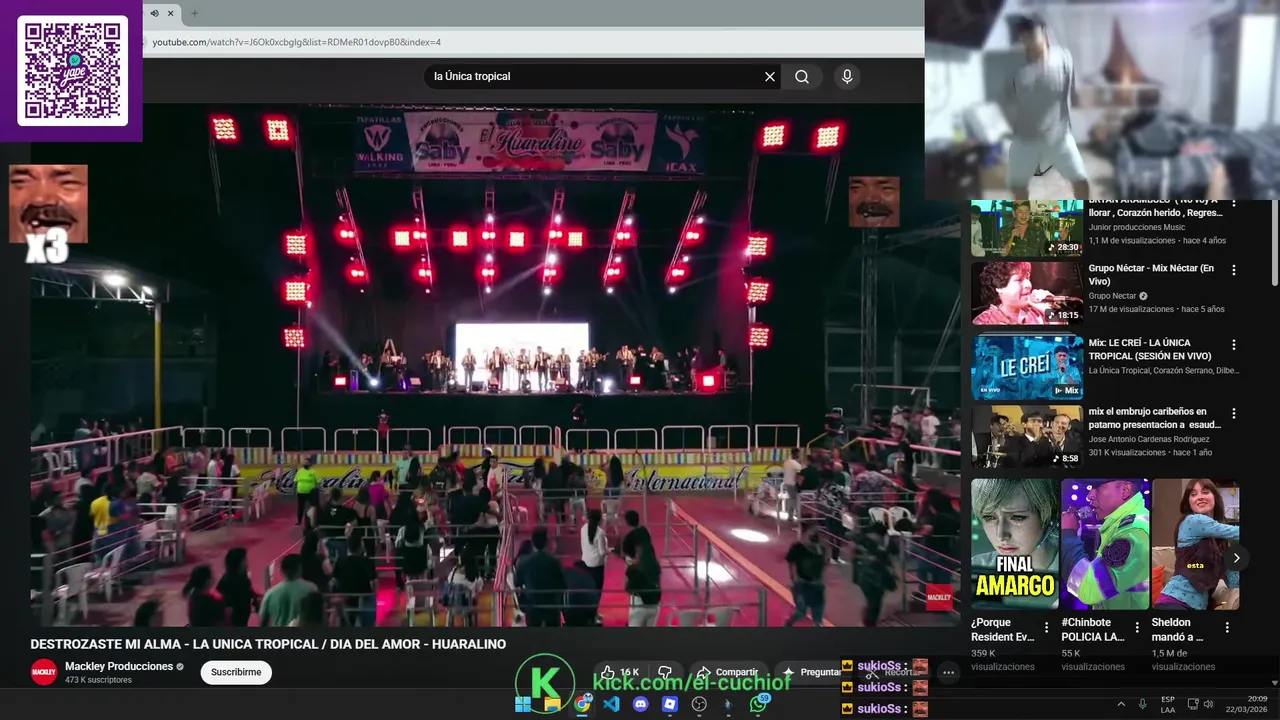This screenshot has width=1280, height=720.
Task: Open the embrujo caribeños thumbnail
Action: pyautogui.click(x=1027, y=436)
